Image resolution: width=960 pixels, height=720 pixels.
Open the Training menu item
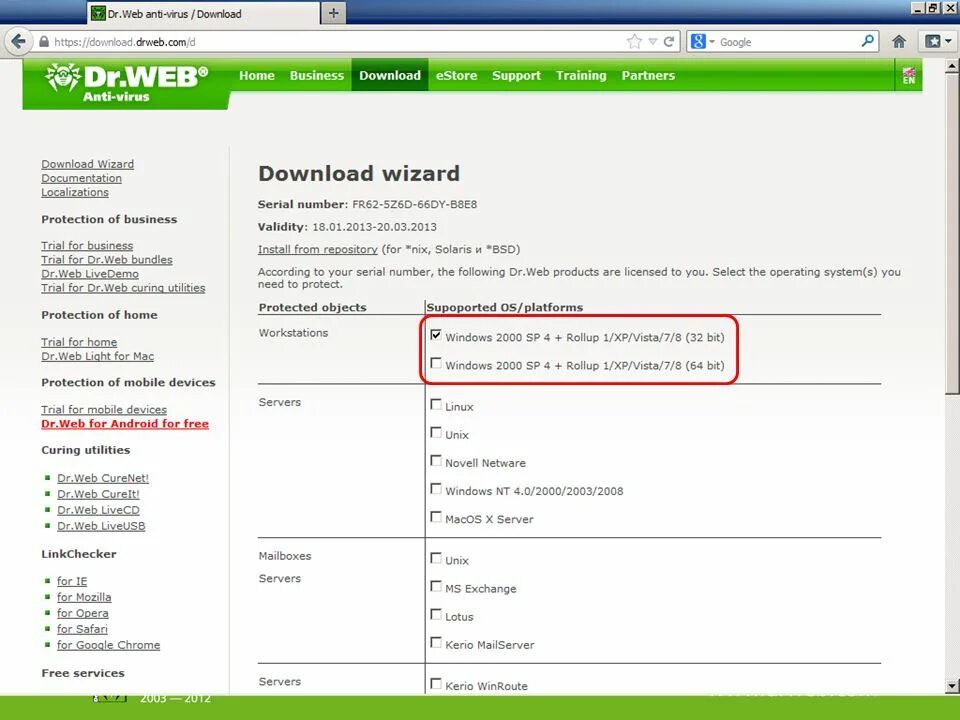581,75
